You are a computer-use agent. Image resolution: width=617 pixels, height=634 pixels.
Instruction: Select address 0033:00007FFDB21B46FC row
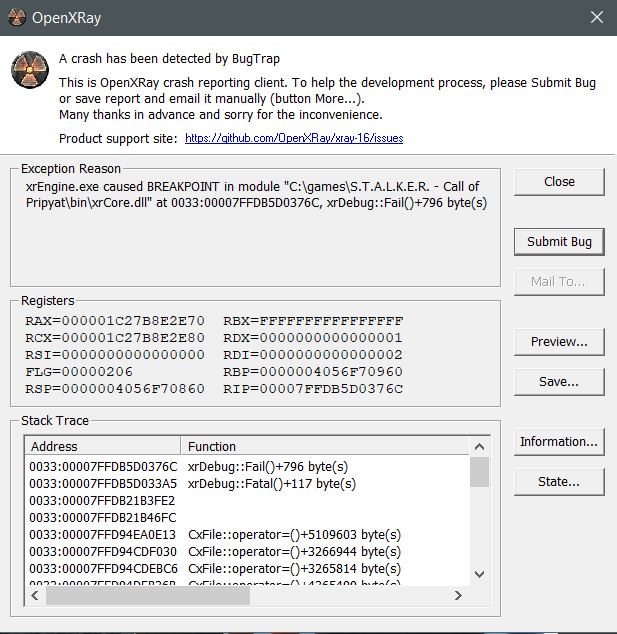pos(247,518)
